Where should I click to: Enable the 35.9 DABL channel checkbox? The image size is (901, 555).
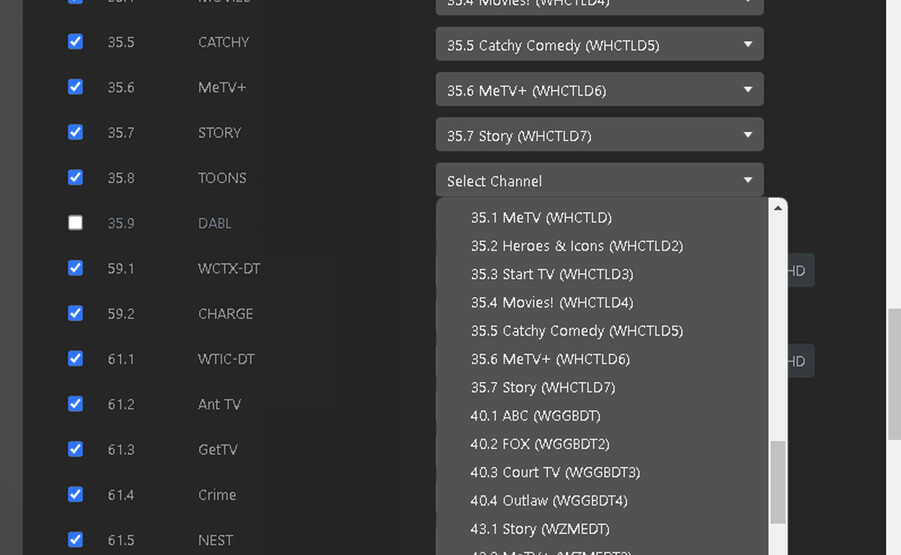[75, 223]
